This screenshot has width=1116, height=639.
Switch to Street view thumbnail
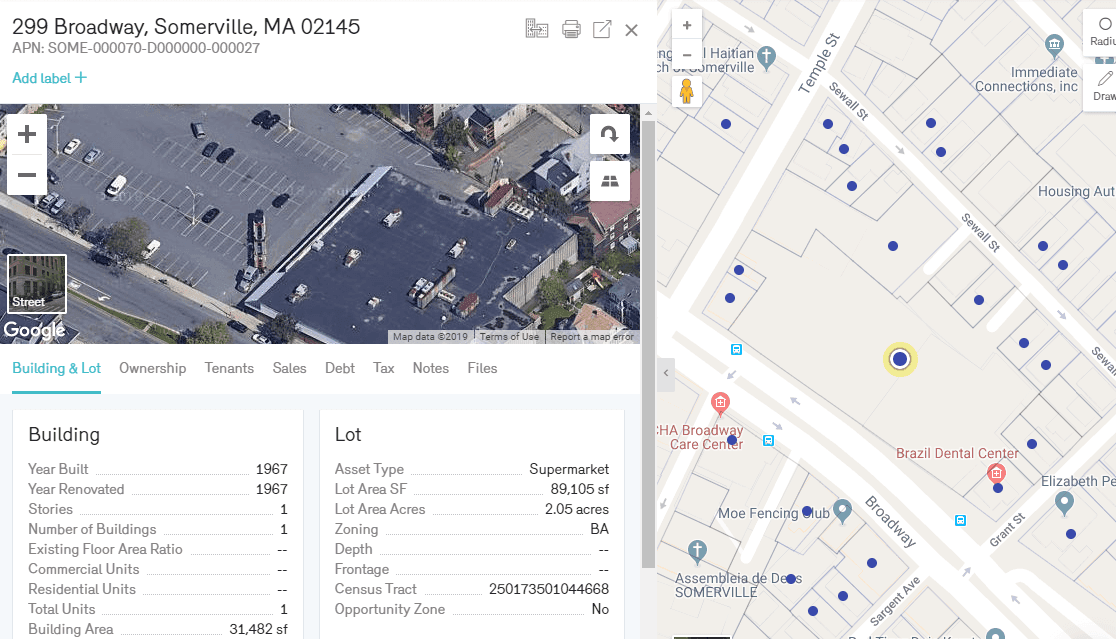pyautogui.click(x=37, y=283)
